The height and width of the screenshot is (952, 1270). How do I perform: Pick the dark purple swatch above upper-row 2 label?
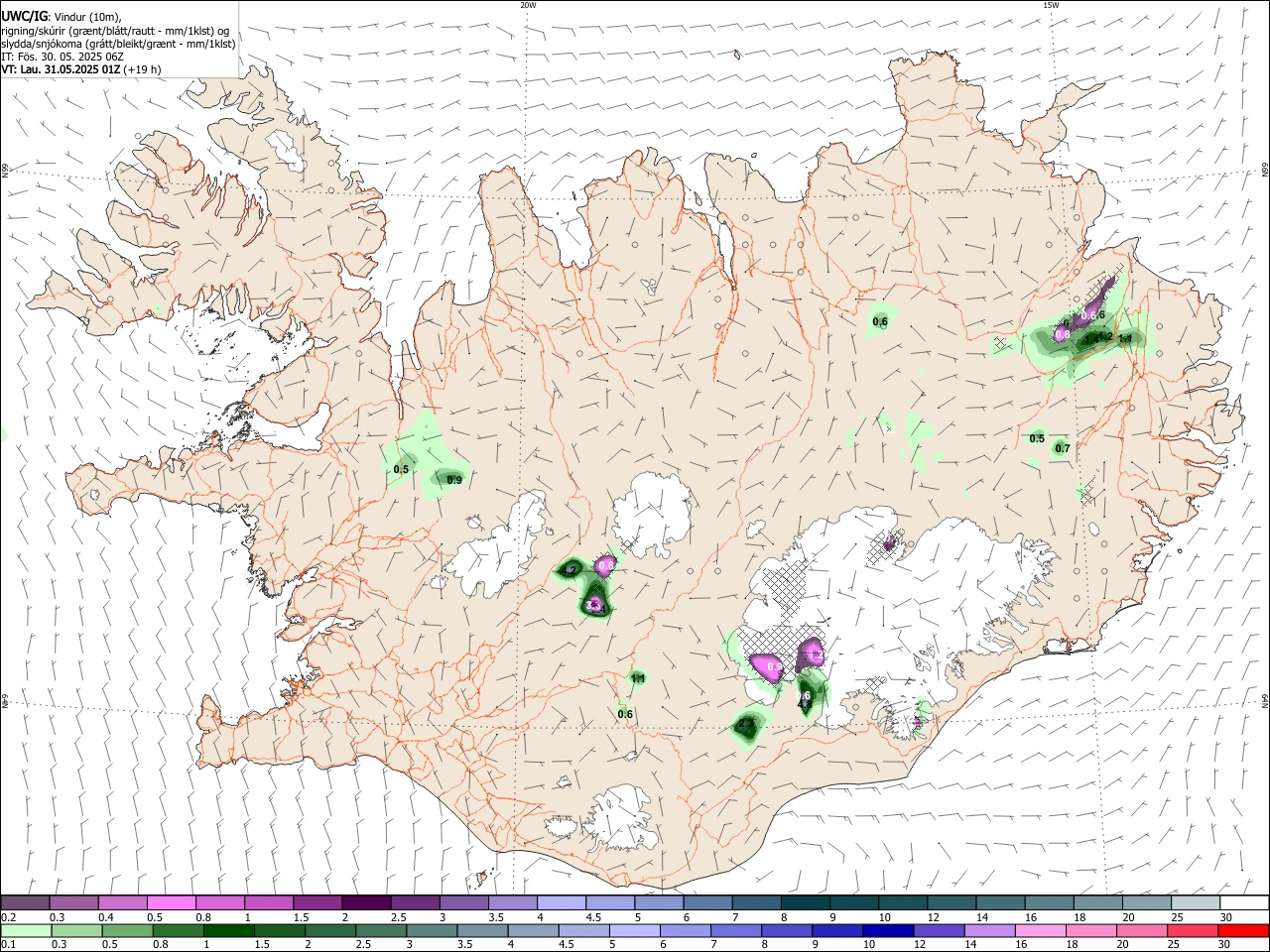point(366,902)
